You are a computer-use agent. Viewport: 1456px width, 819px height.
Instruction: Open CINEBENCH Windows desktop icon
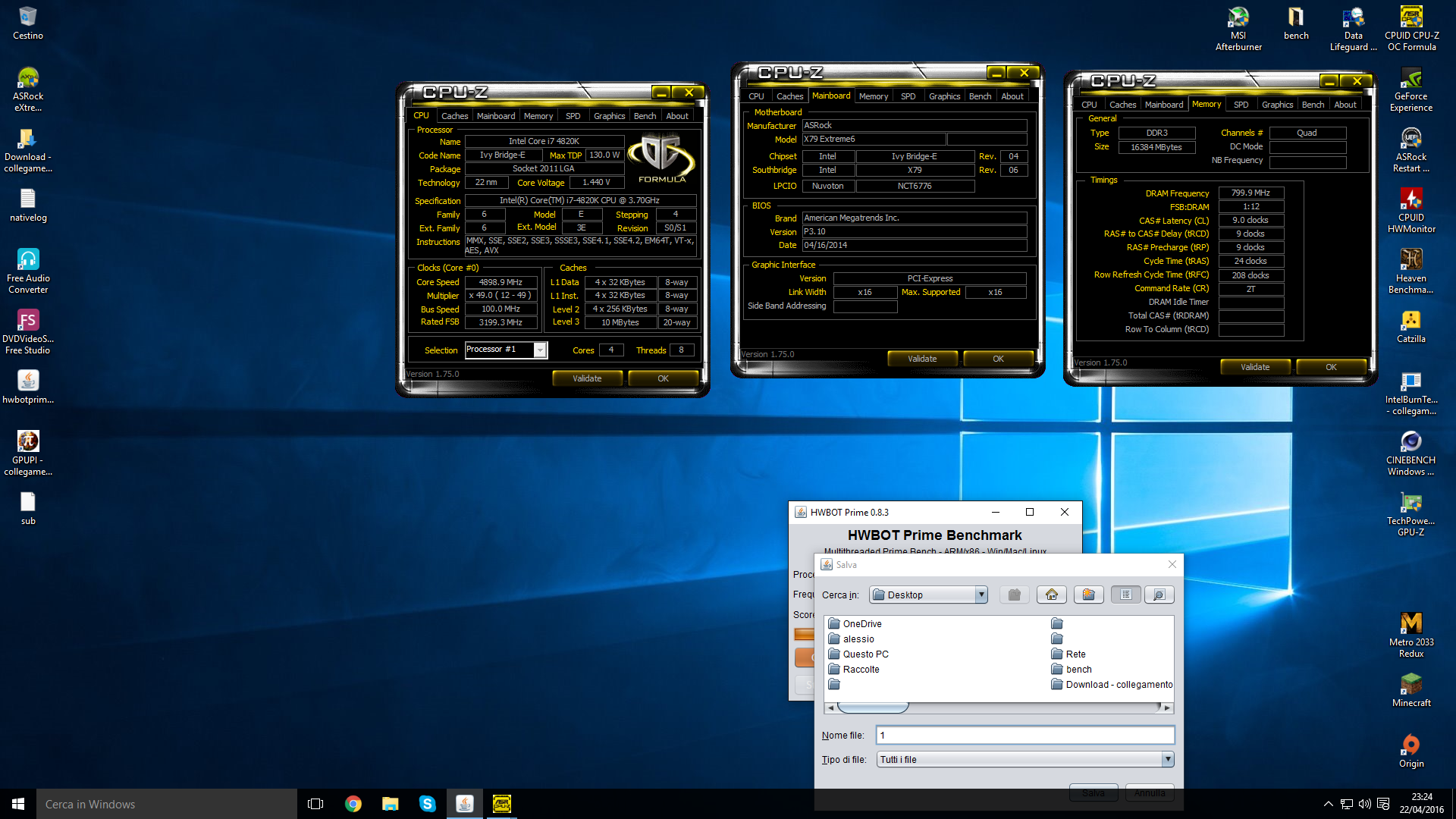point(1411,453)
